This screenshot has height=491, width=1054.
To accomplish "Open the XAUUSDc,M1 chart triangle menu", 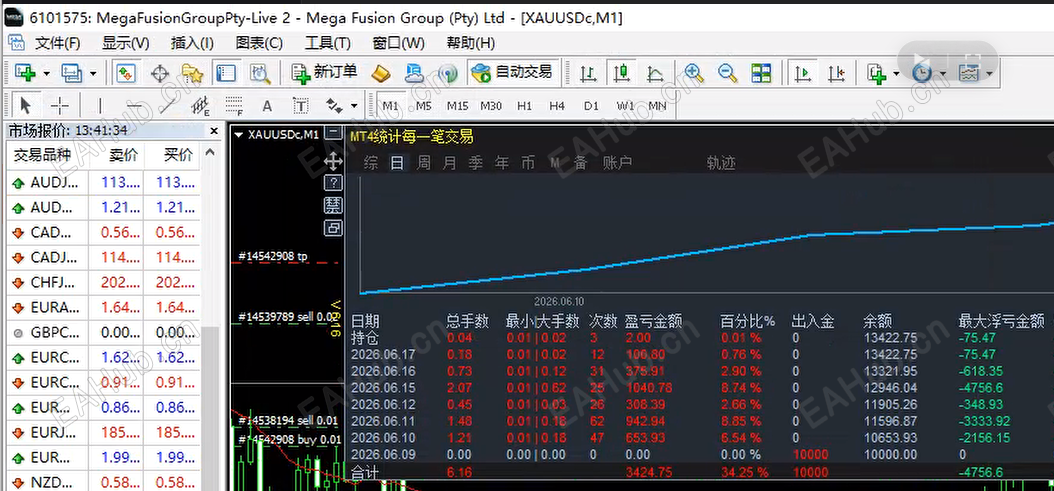I will pos(238,135).
